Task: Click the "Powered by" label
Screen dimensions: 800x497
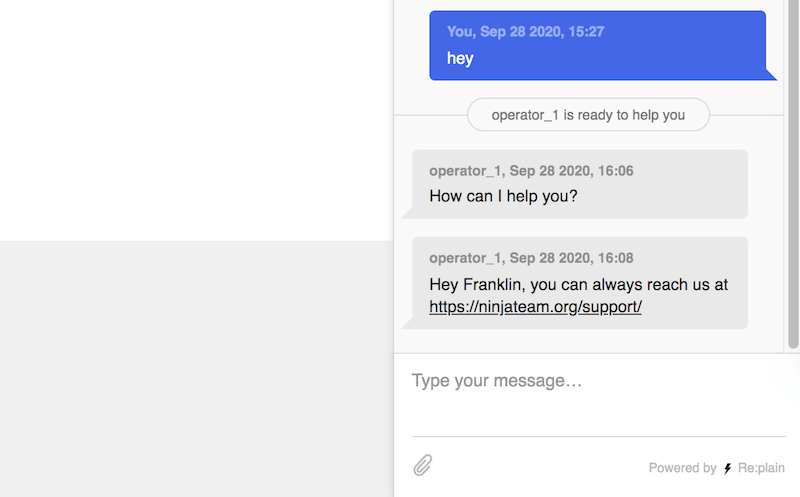Action: (x=682, y=468)
